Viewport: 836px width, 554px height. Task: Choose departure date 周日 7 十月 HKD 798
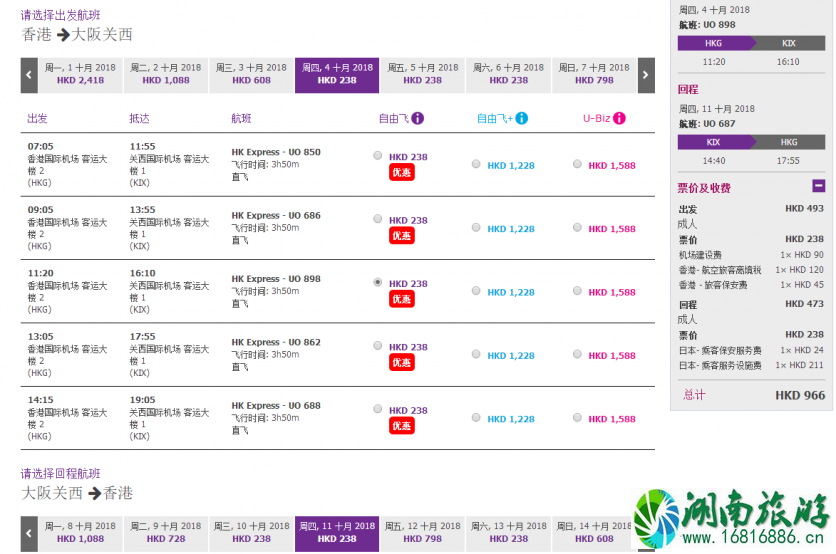[x=594, y=75]
